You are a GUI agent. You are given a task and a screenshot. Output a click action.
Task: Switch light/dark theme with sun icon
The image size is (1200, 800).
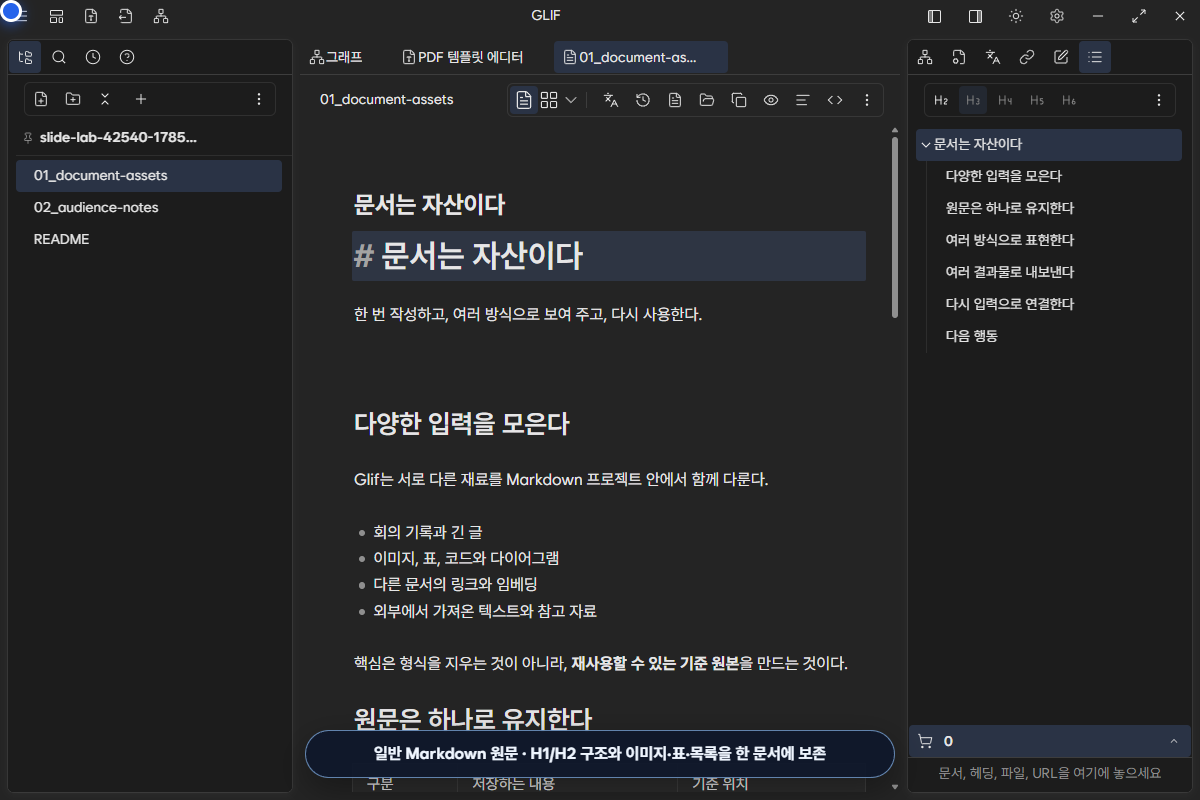[1016, 16]
